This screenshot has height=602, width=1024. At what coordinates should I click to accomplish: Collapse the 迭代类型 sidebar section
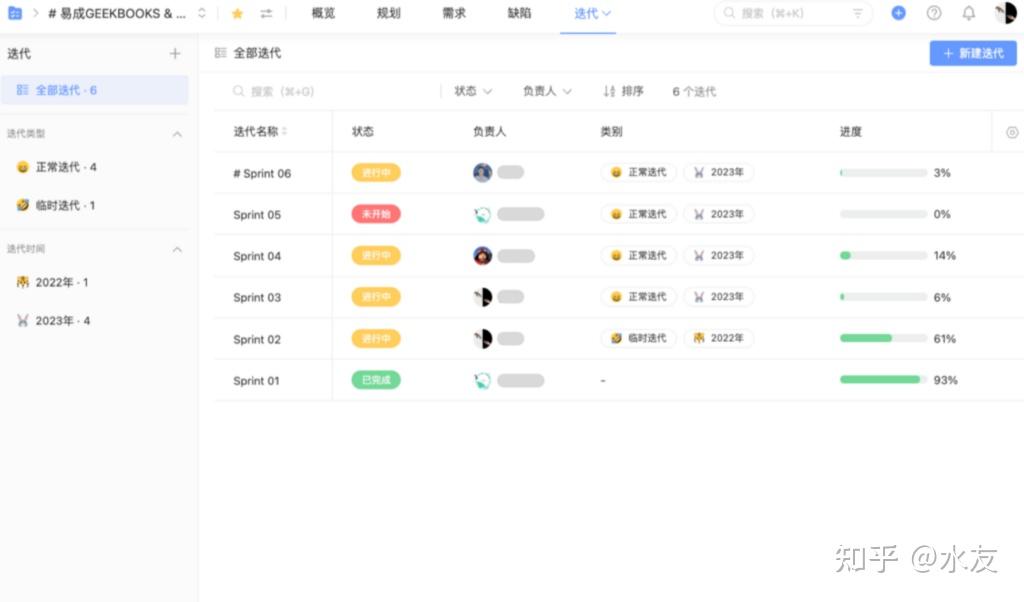pyautogui.click(x=178, y=133)
